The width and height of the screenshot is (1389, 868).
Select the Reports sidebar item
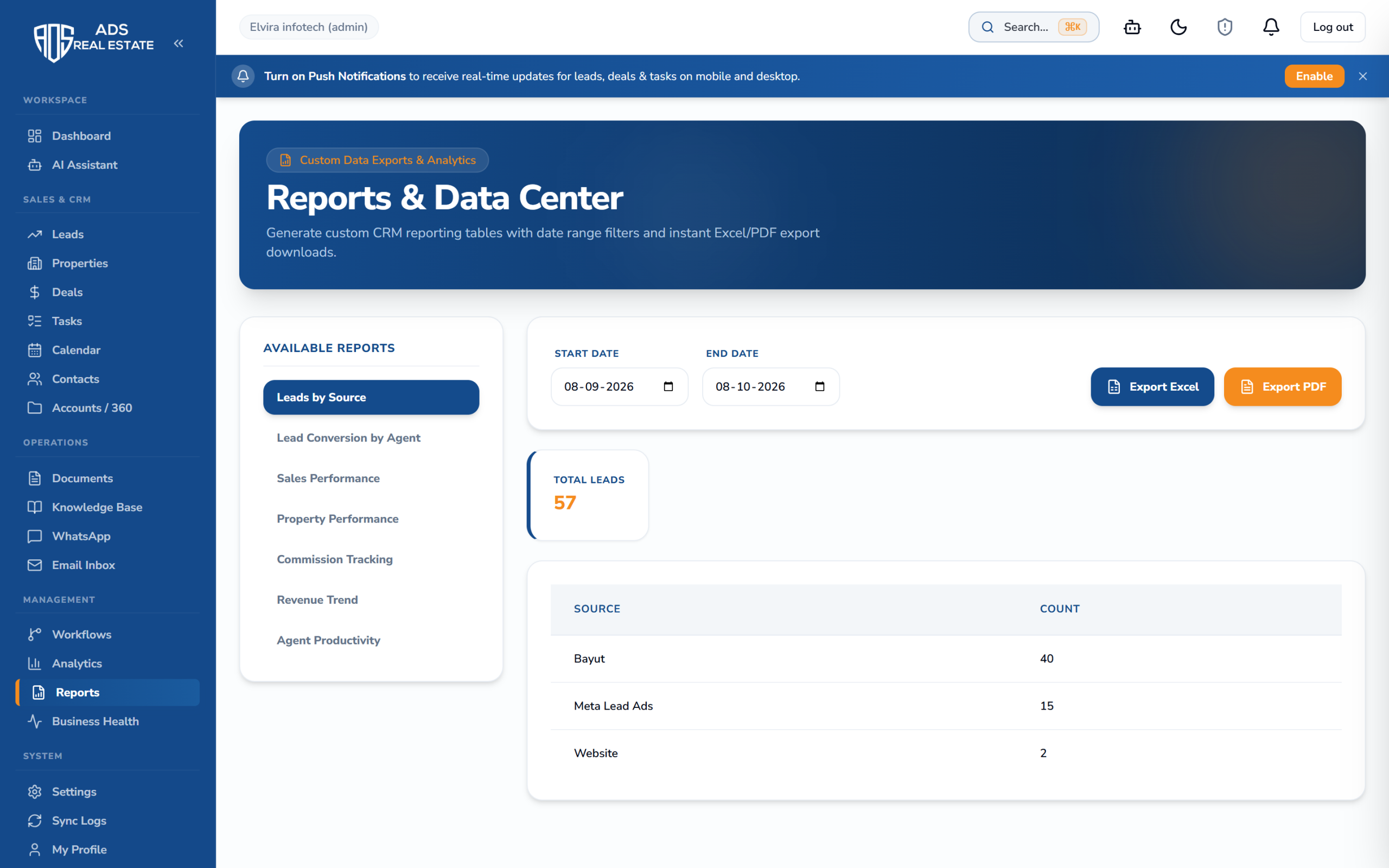click(107, 692)
